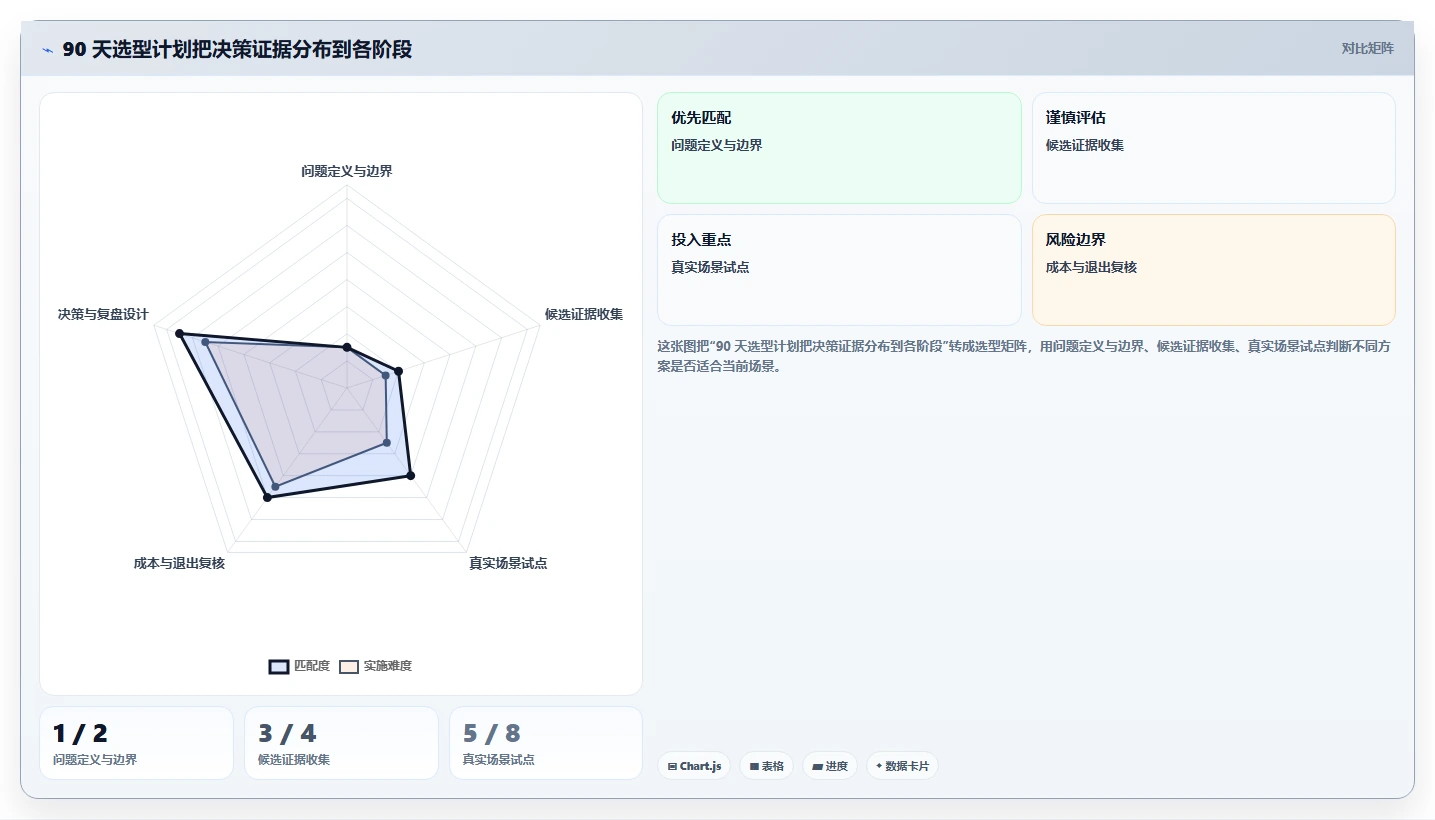1435x820 pixels.
Task: Click the 数据卡片 tag icon
Action: 879,766
